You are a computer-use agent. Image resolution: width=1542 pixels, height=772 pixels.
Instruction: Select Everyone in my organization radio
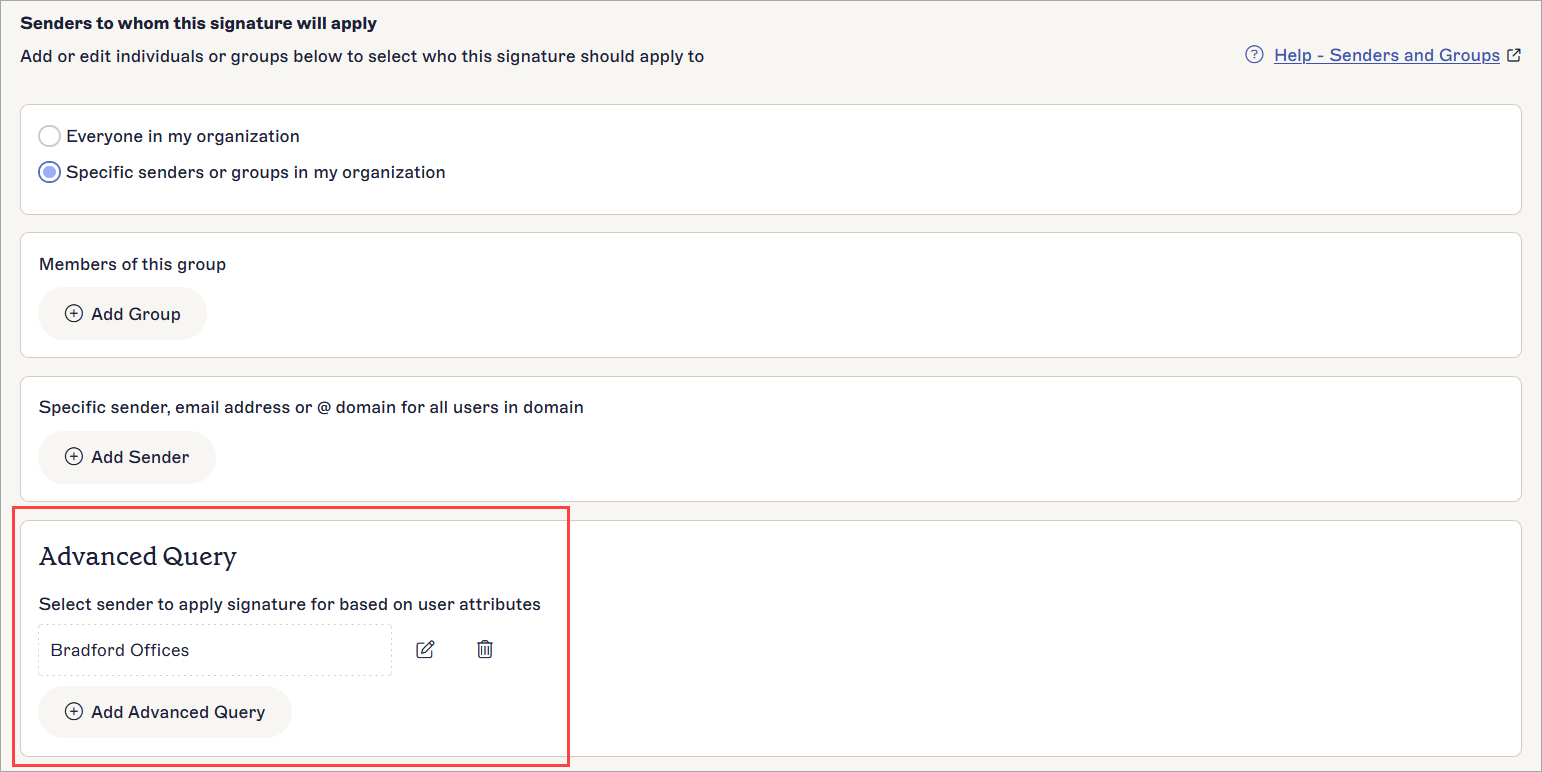[49, 136]
